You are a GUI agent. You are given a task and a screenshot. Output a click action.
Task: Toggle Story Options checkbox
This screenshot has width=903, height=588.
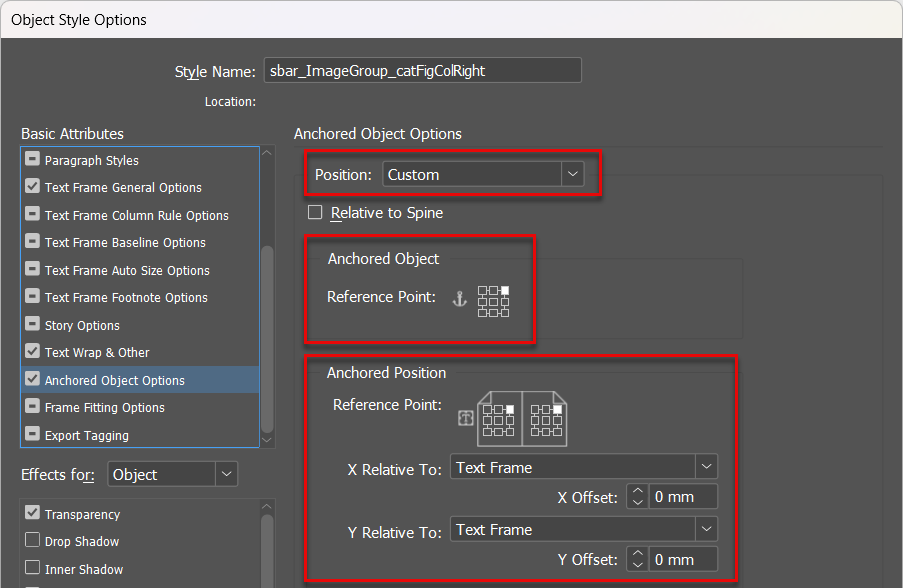click(x=33, y=324)
